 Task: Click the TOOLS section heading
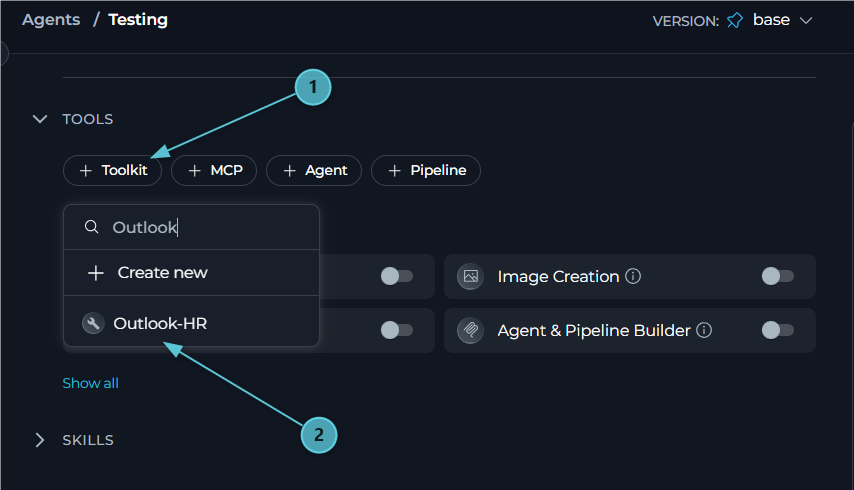pyautogui.click(x=88, y=119)
